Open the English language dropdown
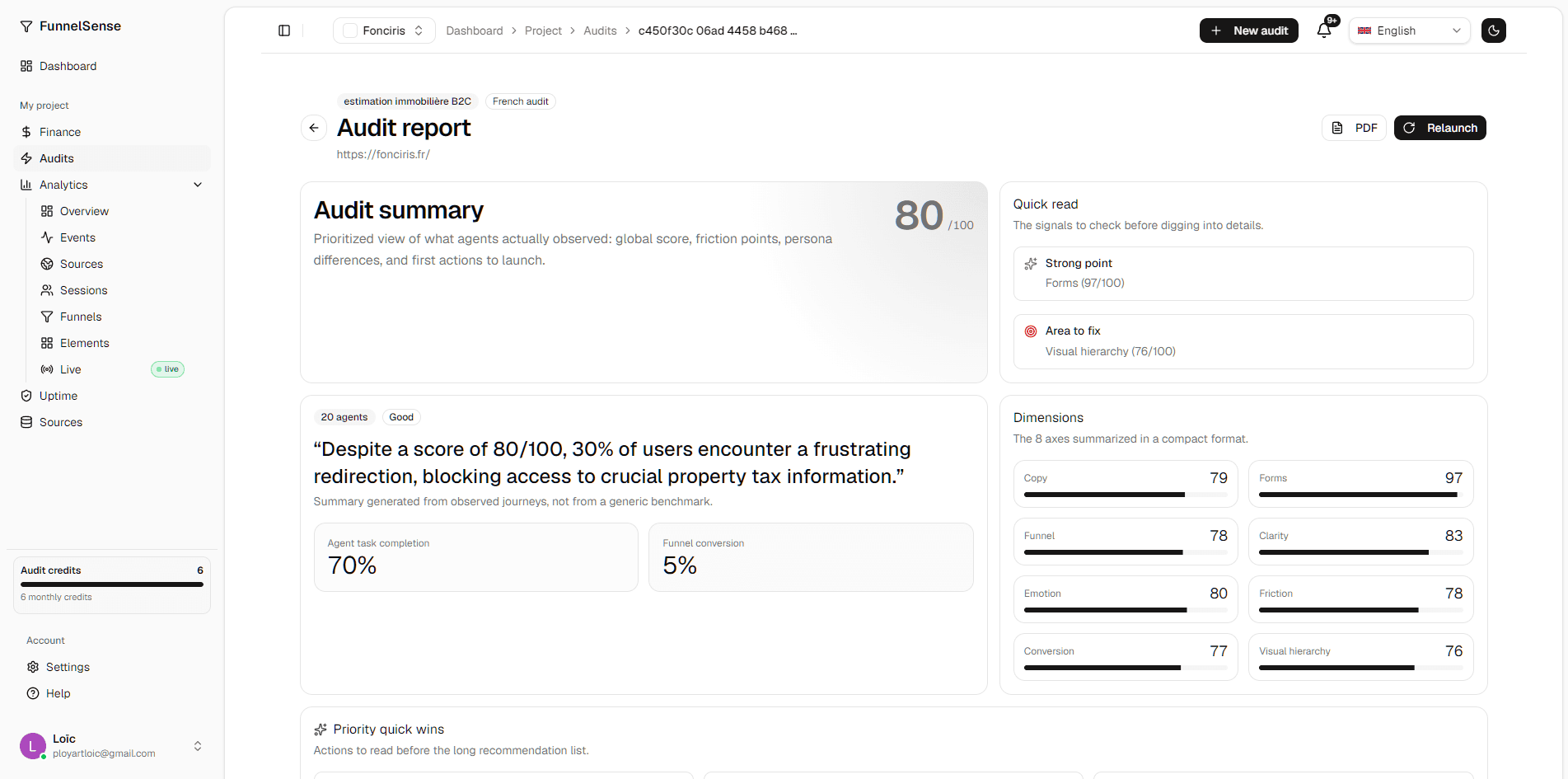This screenshot has height=779, width=1568. [x=1410, y=31]
